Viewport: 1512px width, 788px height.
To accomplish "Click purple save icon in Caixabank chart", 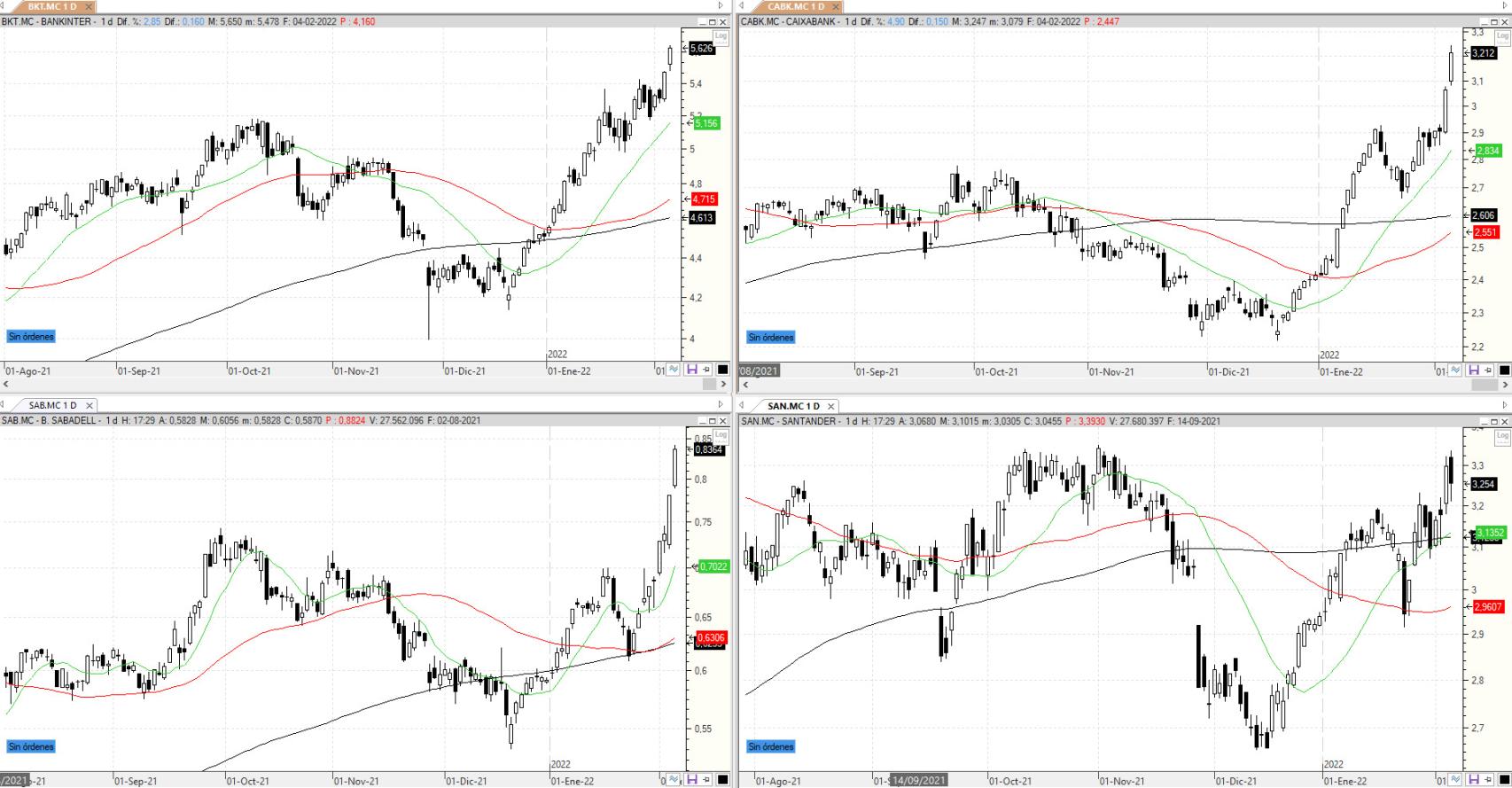I will click(1474, 371).
